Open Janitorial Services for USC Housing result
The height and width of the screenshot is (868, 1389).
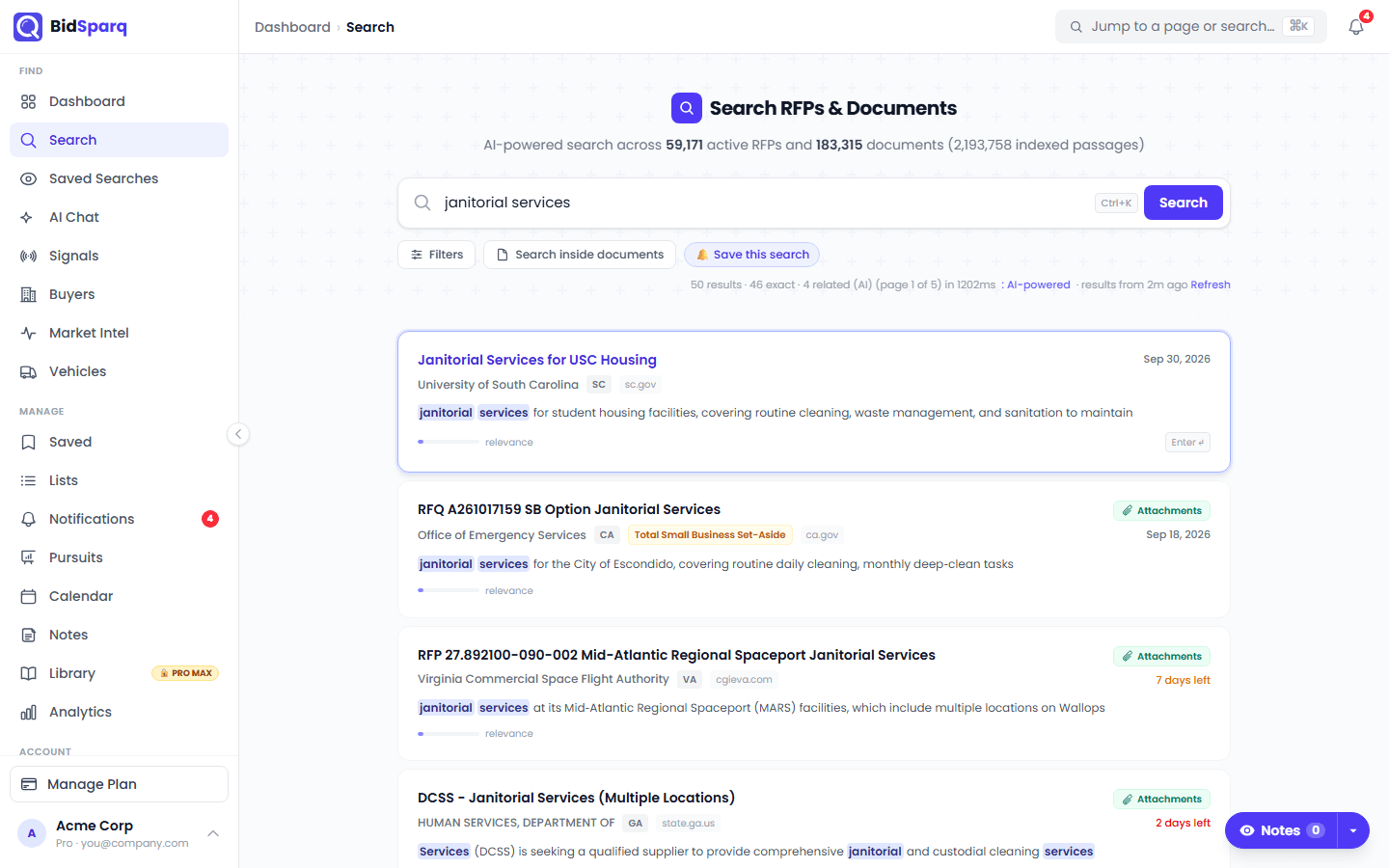[x=537, y=360]
